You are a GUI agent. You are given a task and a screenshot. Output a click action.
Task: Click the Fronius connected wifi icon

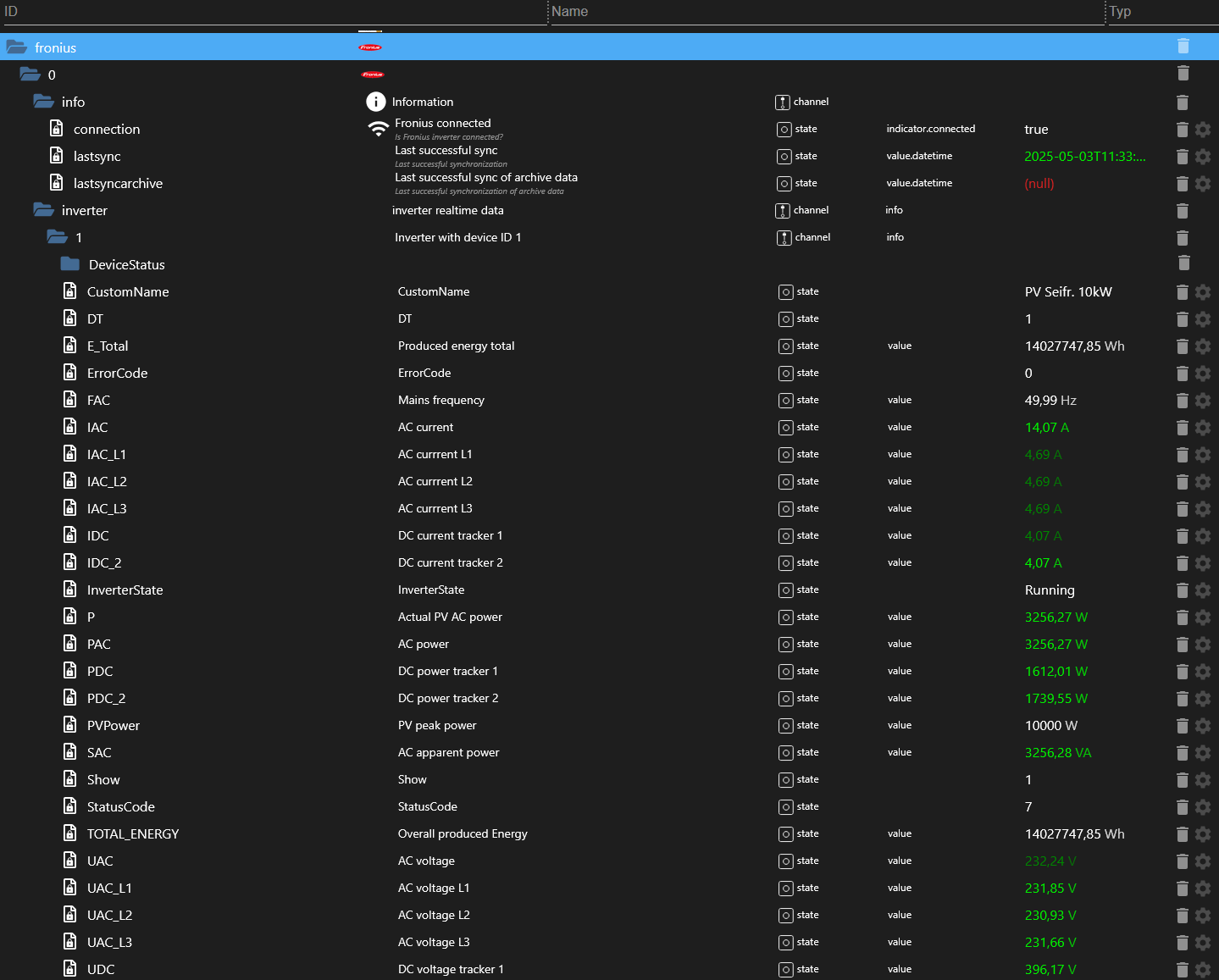378,129
